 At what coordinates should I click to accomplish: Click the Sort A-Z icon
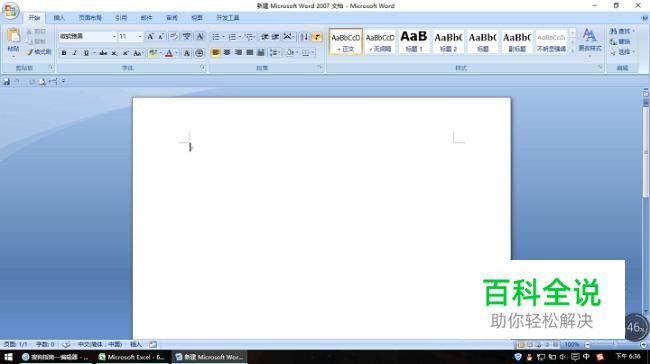pyautogui.click(x=305, y=36)
